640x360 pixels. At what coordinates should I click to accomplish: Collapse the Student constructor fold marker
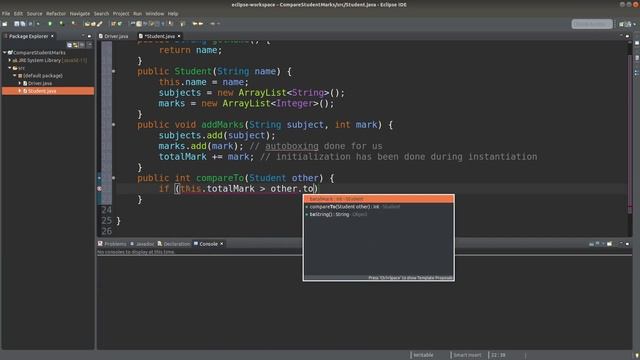click(113, 71)
